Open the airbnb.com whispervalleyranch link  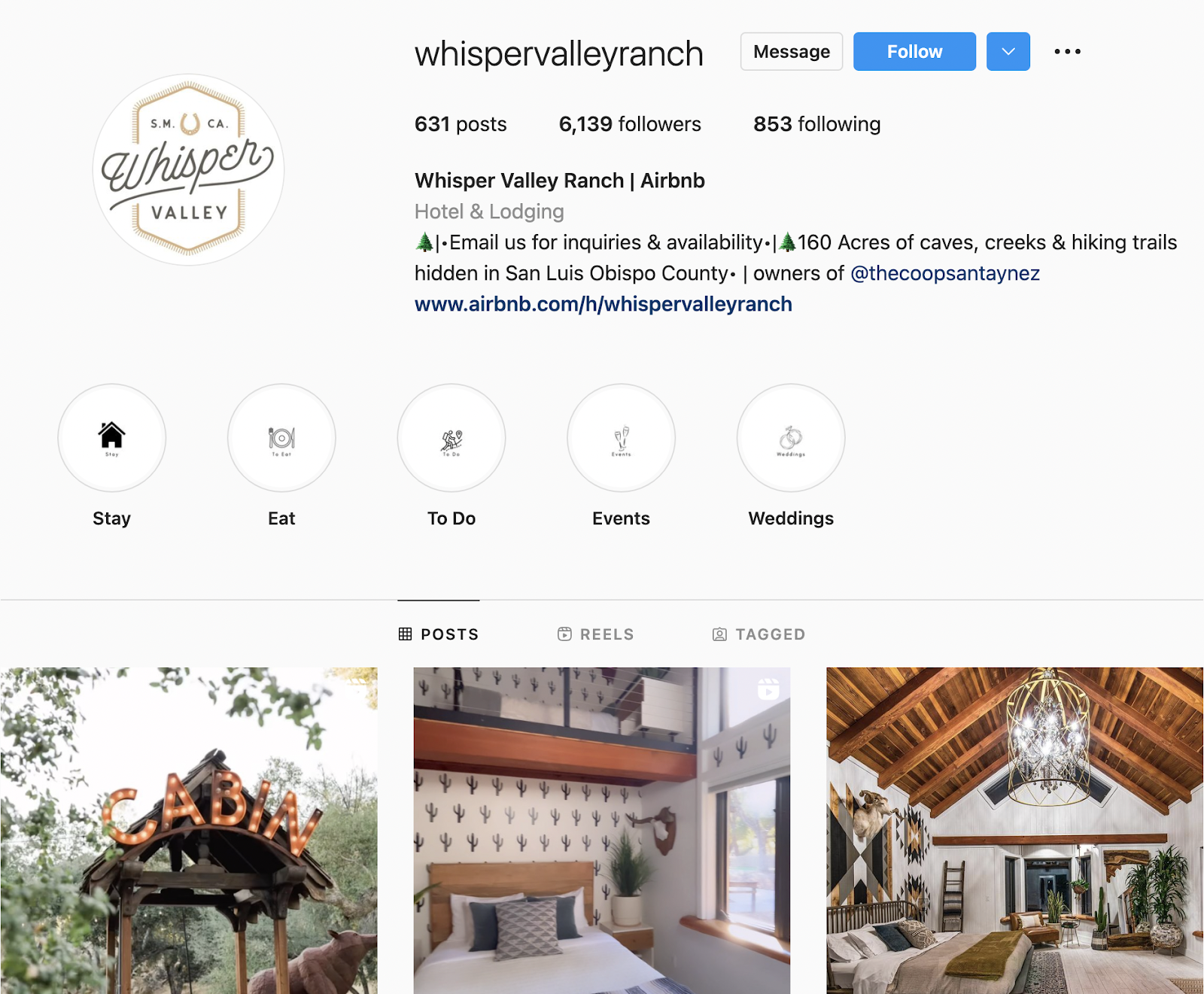(x=604, y=304)
